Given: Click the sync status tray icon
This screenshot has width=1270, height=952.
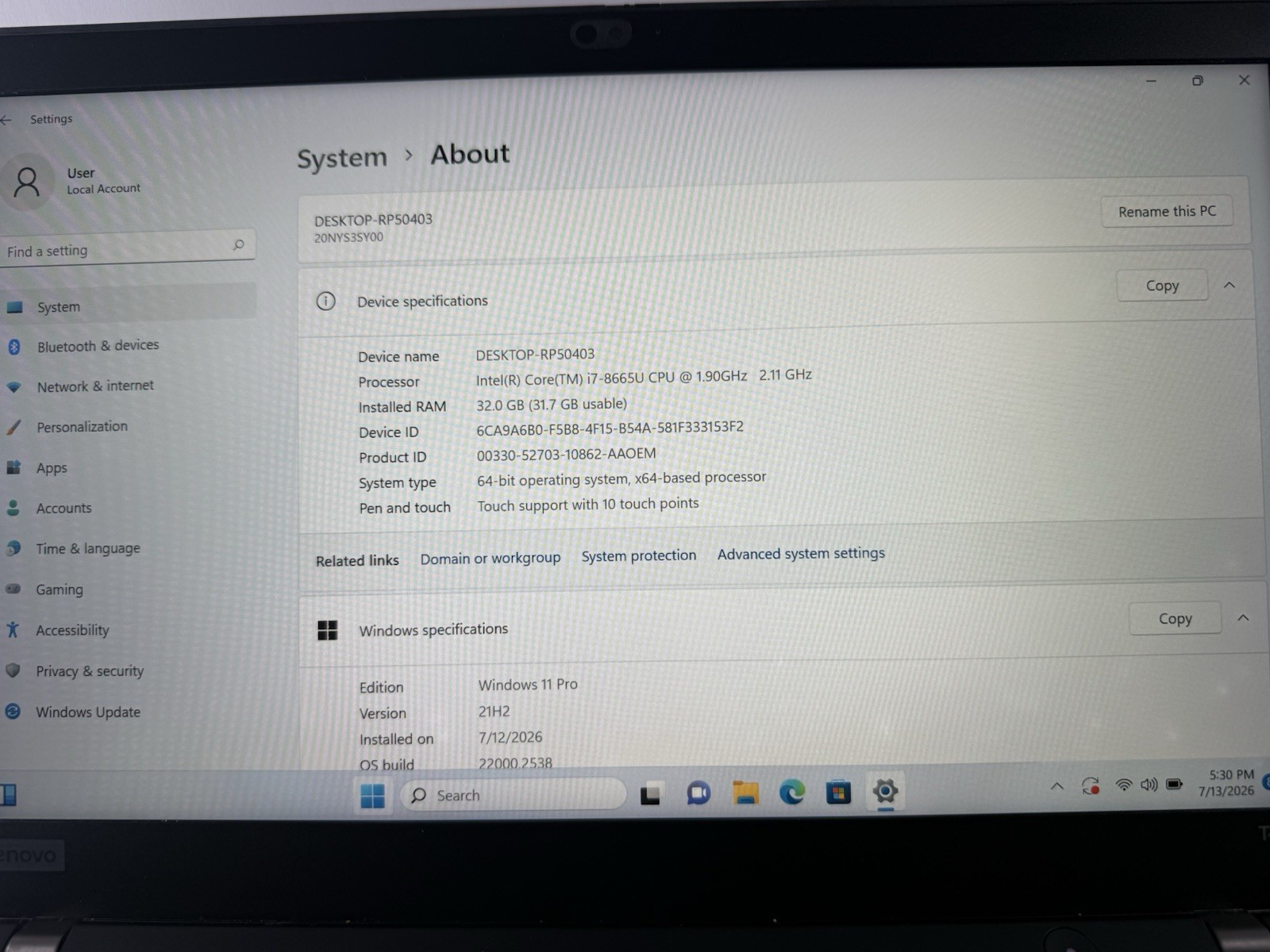Looking at the screenshot, I should point(1091,786).
